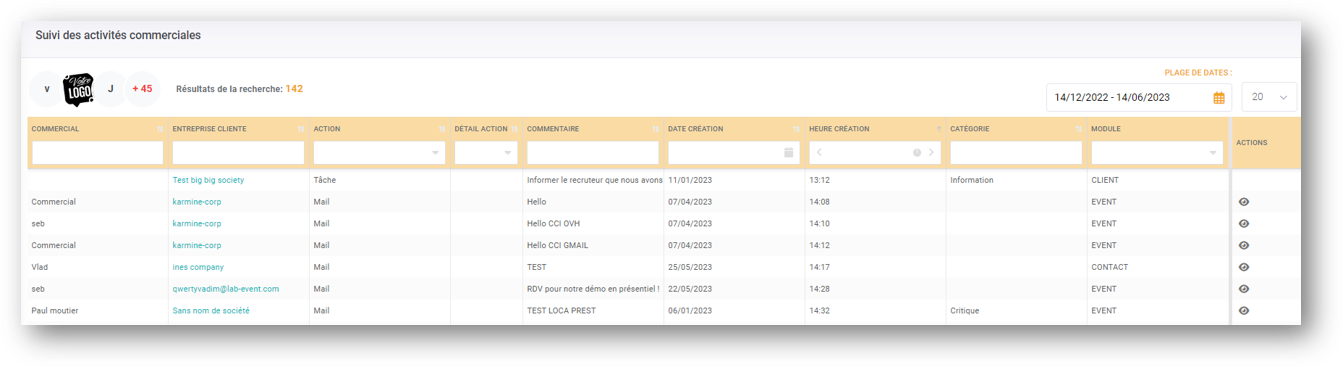Click the Information category cell
This screenshot has width=1343, height=367.
pyautogui.click(x=972, y=180)
